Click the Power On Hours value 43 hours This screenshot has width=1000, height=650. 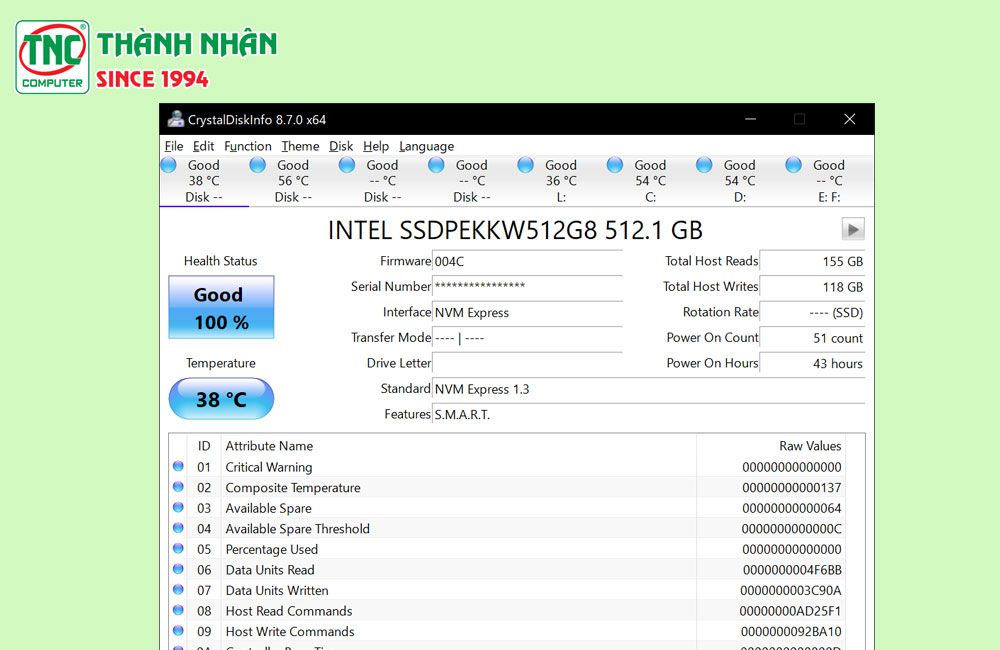click(812, 364)
